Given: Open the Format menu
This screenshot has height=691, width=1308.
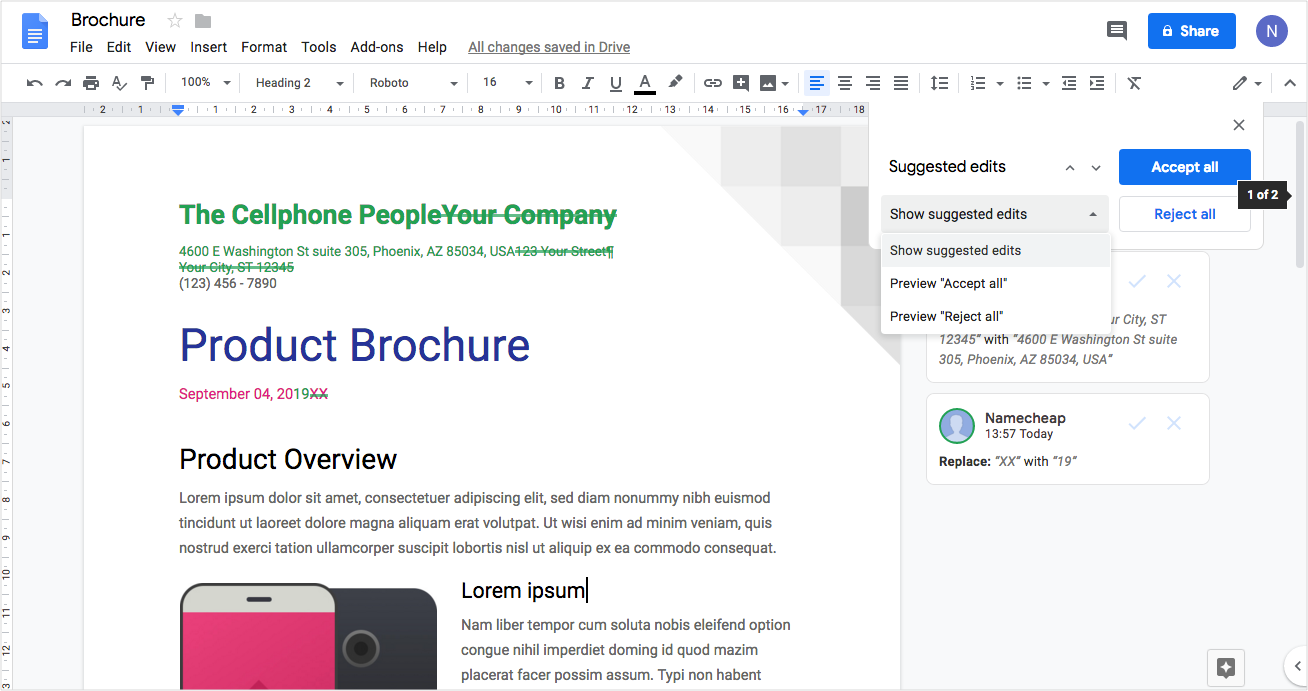Looking at the screenshot, I should tap(264, 47).
